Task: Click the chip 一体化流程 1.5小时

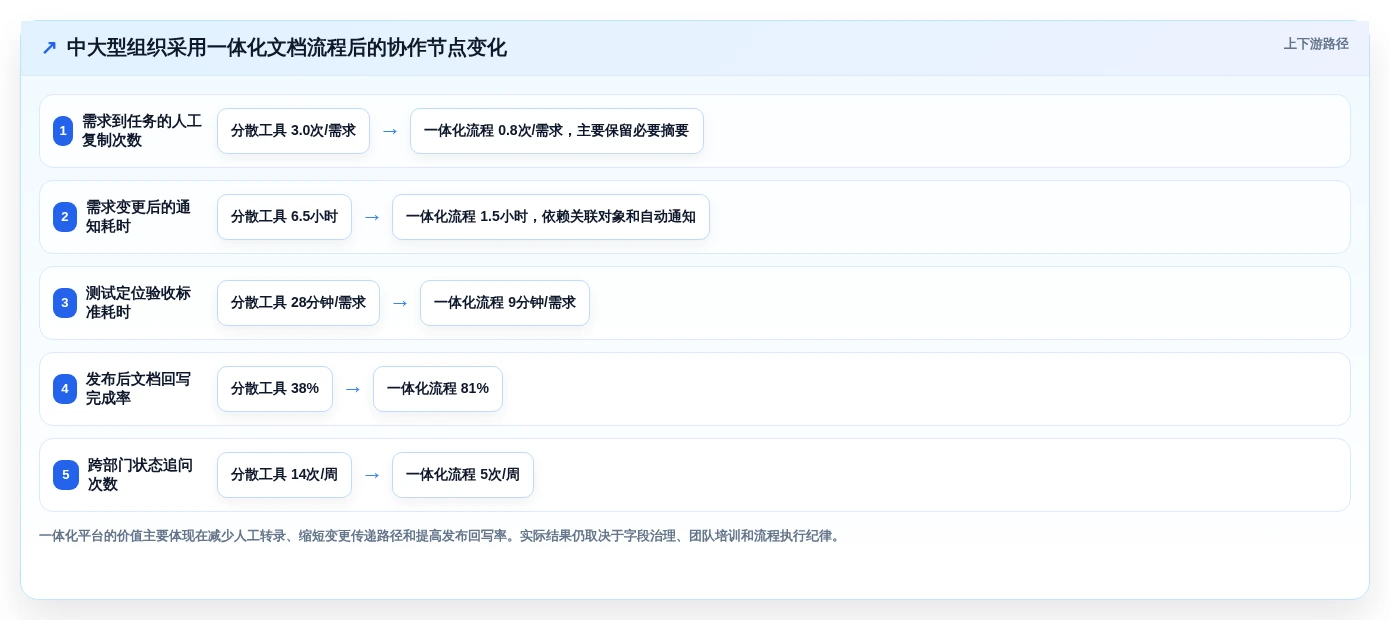Action: tap(551, 217)
